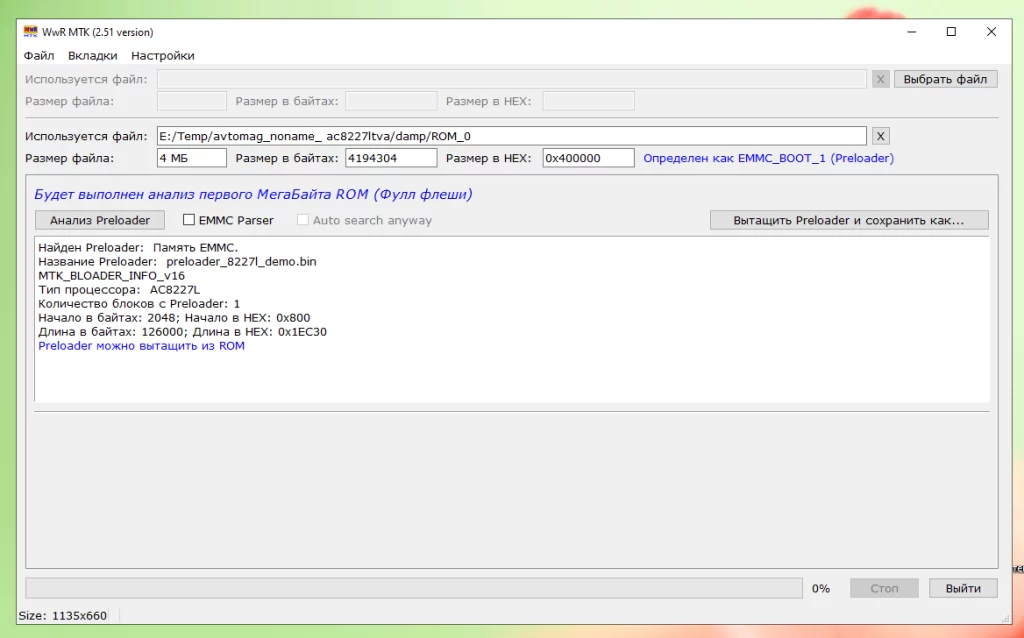This screenshot has height=638, width=1024.
Task: Click the Выбрать файл button
Action: (946, 80)
